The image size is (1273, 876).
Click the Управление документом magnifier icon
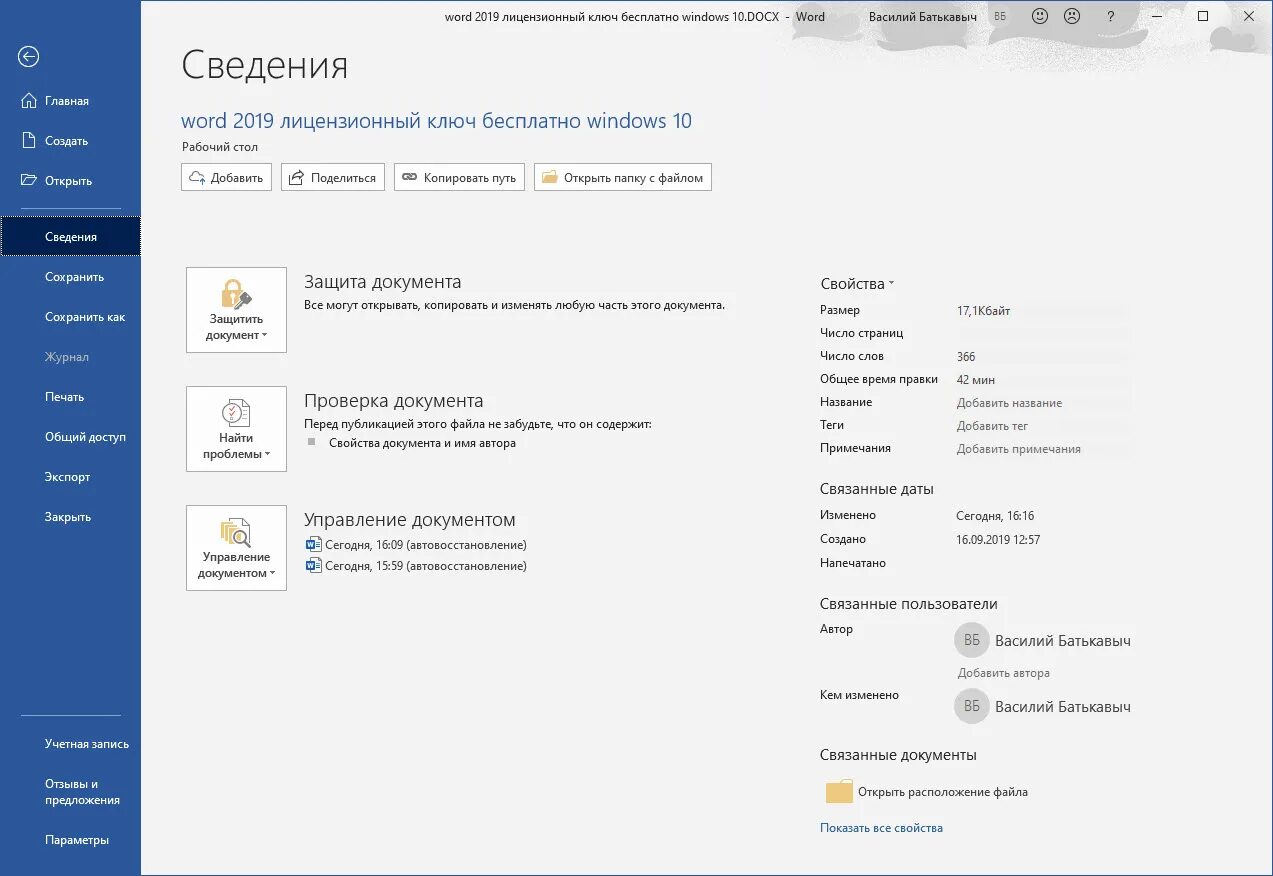pyautogui.click(x=236, y=532)
